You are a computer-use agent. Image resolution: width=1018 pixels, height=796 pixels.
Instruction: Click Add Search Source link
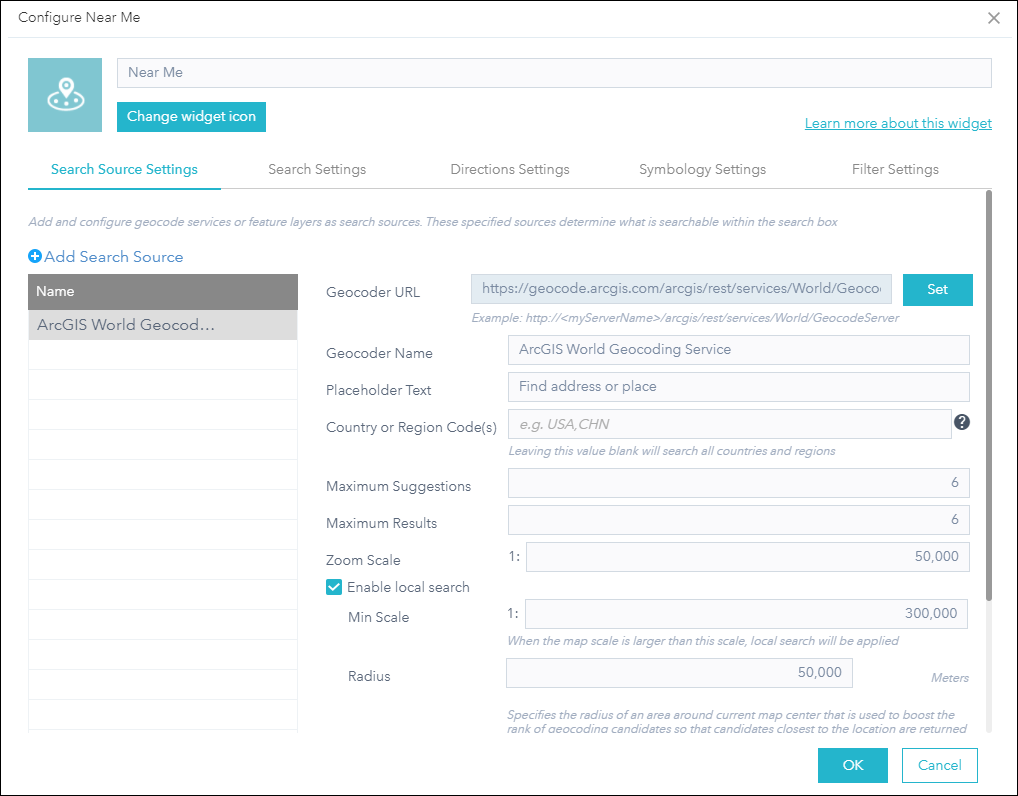point(114,256)
